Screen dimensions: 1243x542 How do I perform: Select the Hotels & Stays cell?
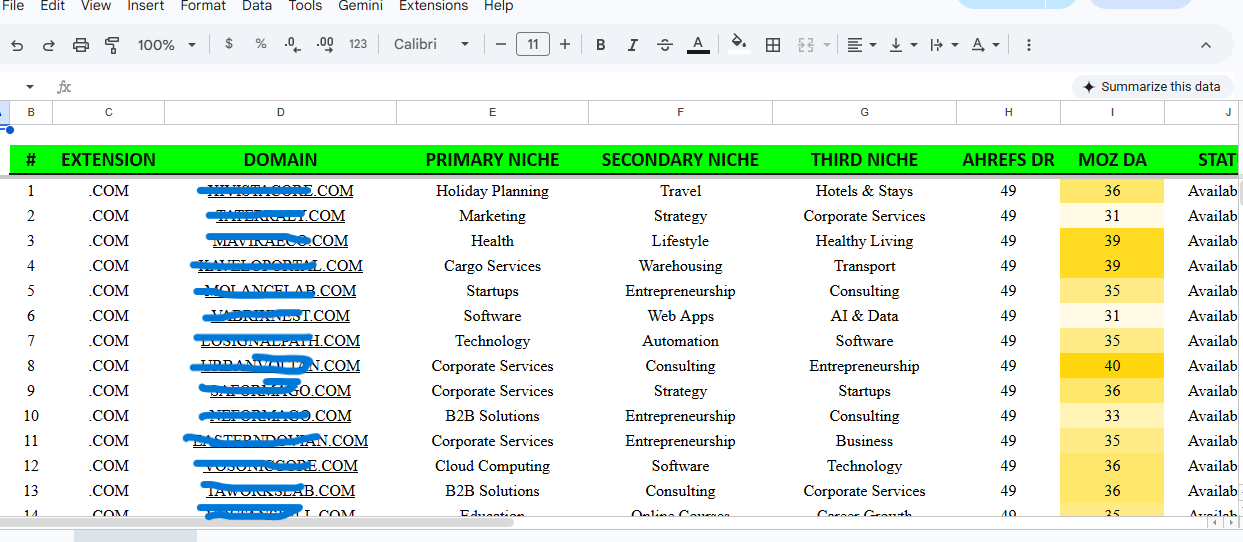(865, 191)
